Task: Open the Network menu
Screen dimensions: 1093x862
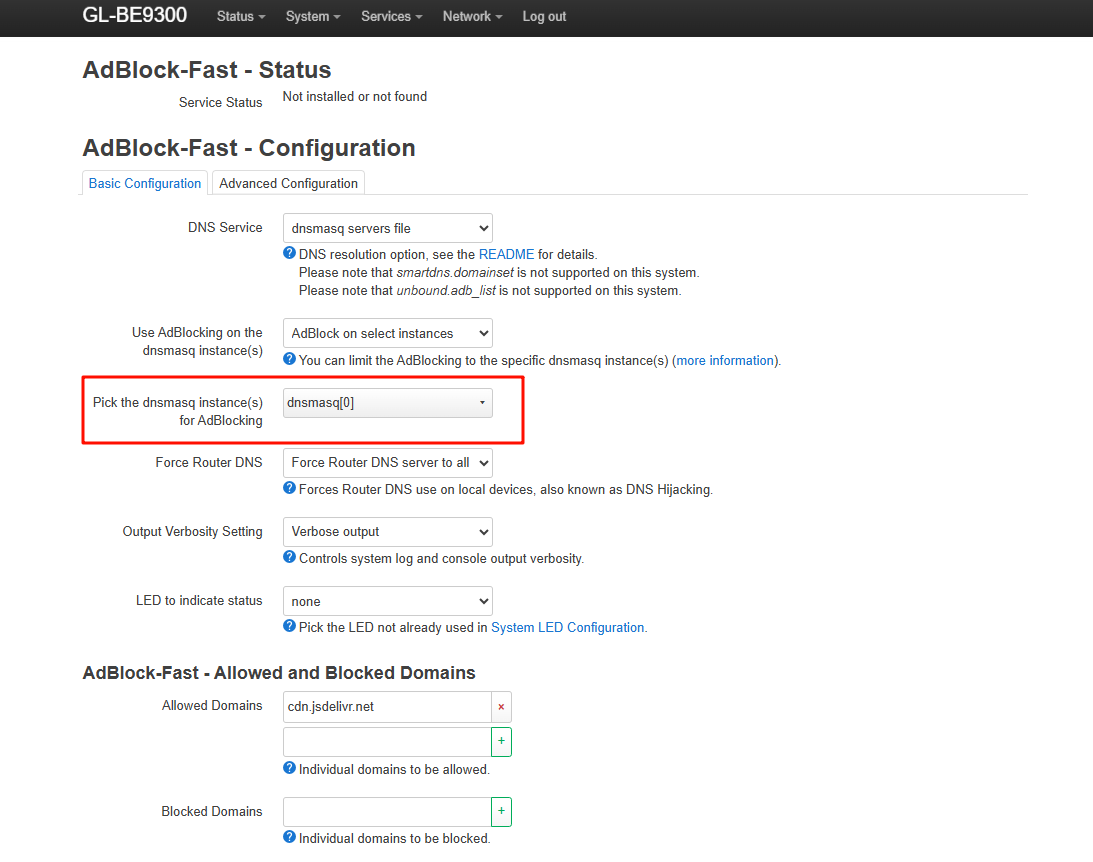Action: tap(472, 16)
